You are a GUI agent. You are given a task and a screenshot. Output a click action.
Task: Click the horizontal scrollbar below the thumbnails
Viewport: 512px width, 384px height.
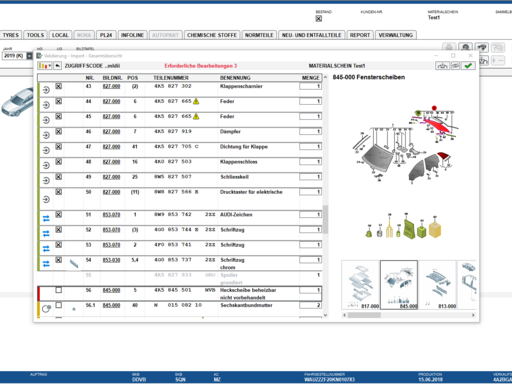click(408, 315)
